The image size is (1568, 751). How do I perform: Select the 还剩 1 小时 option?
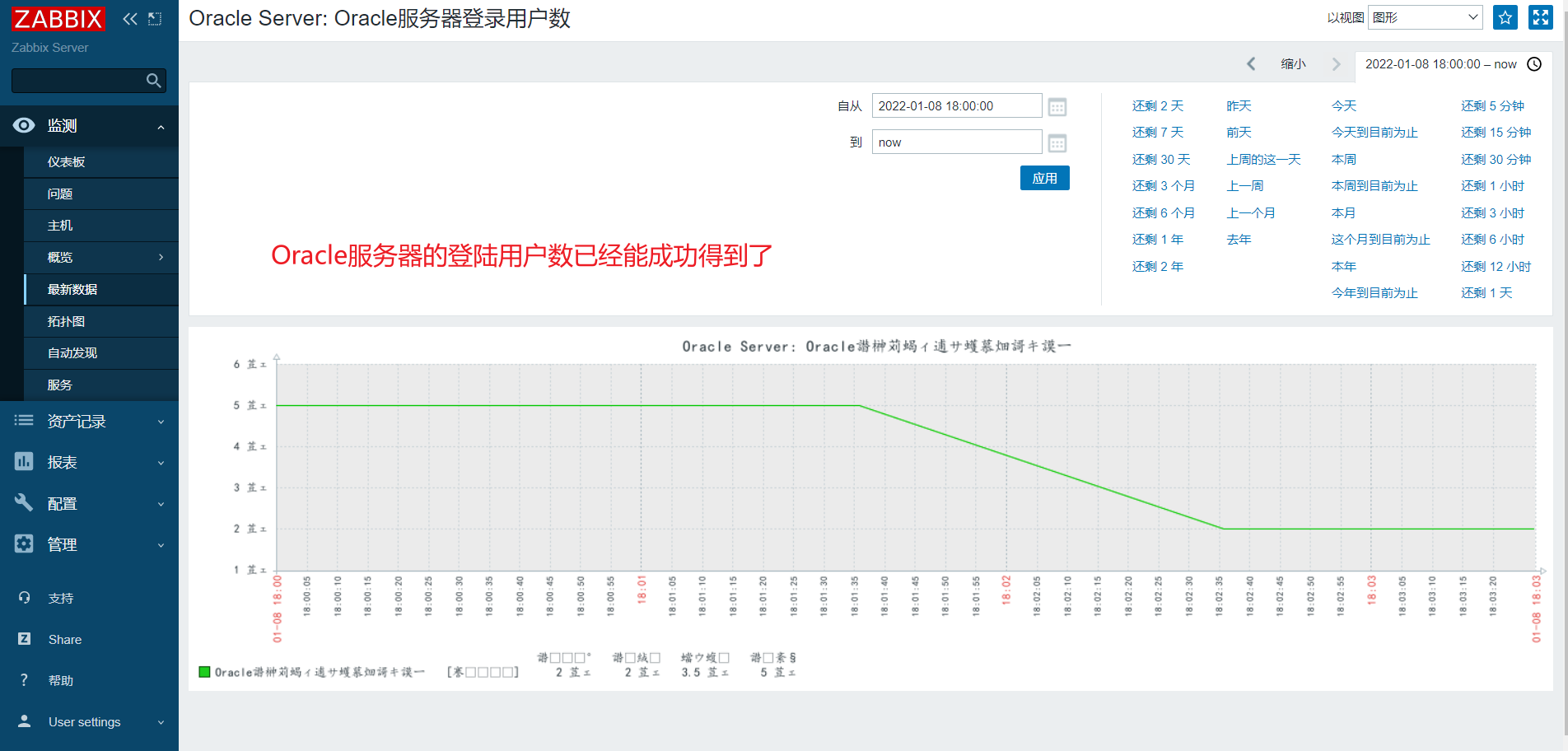[1492, 185]
